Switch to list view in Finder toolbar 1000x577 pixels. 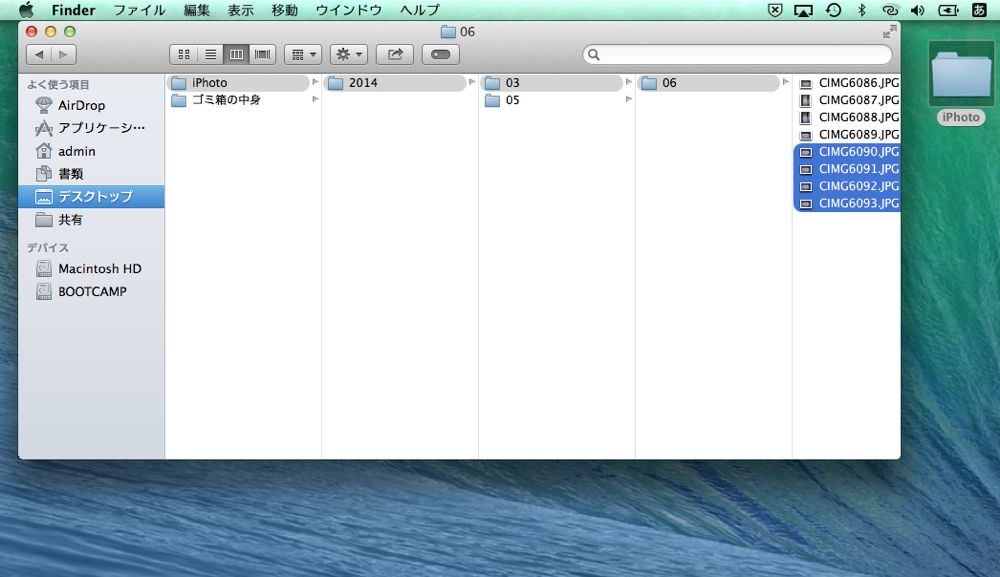210,55
